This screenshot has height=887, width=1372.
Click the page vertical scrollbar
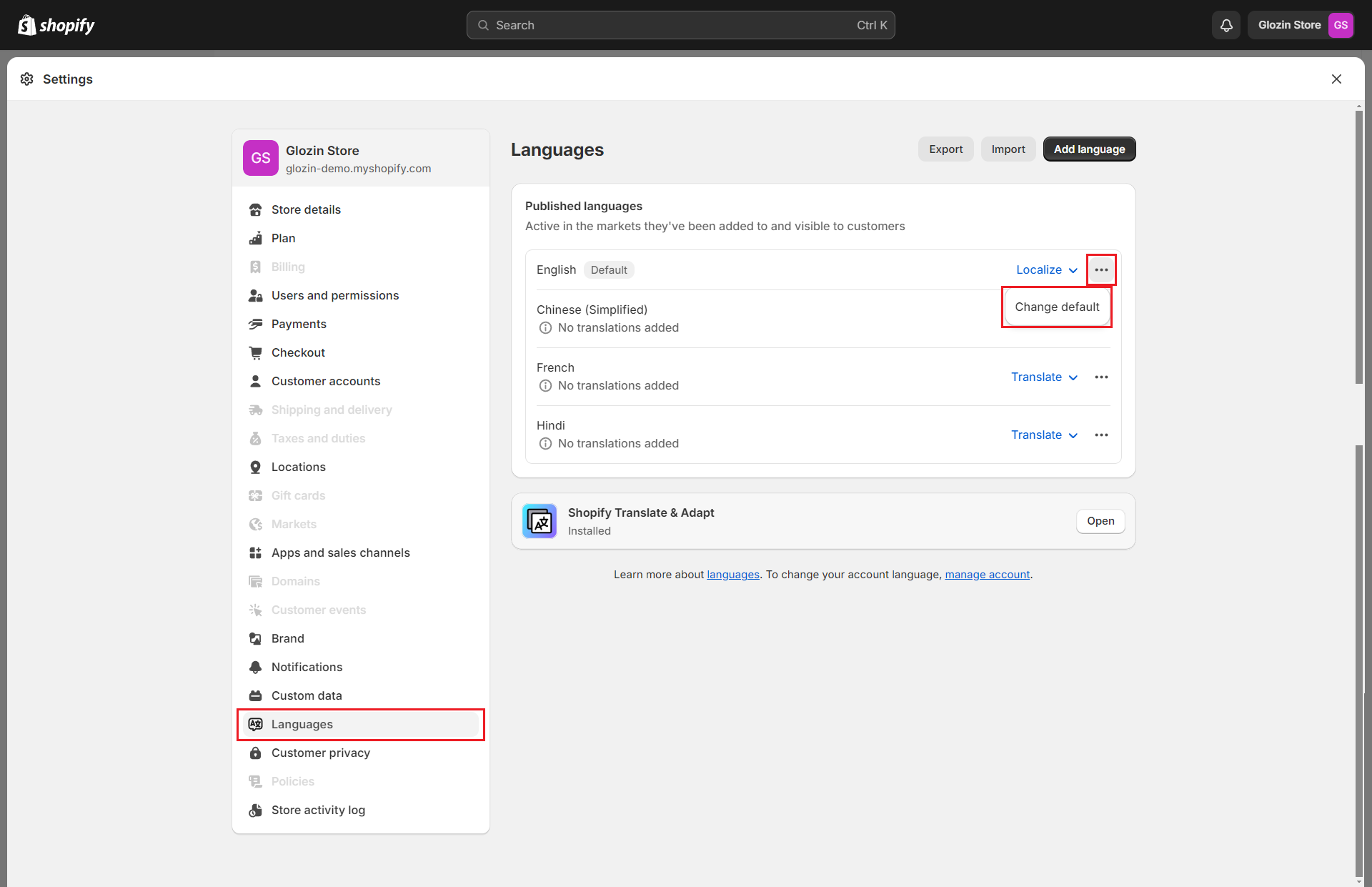[1359, 247]
